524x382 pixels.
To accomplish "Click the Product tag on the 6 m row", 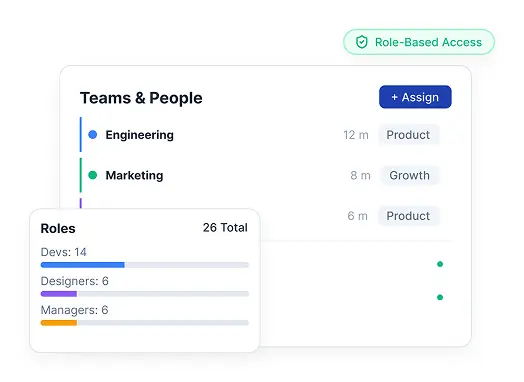I will point(408,216).
